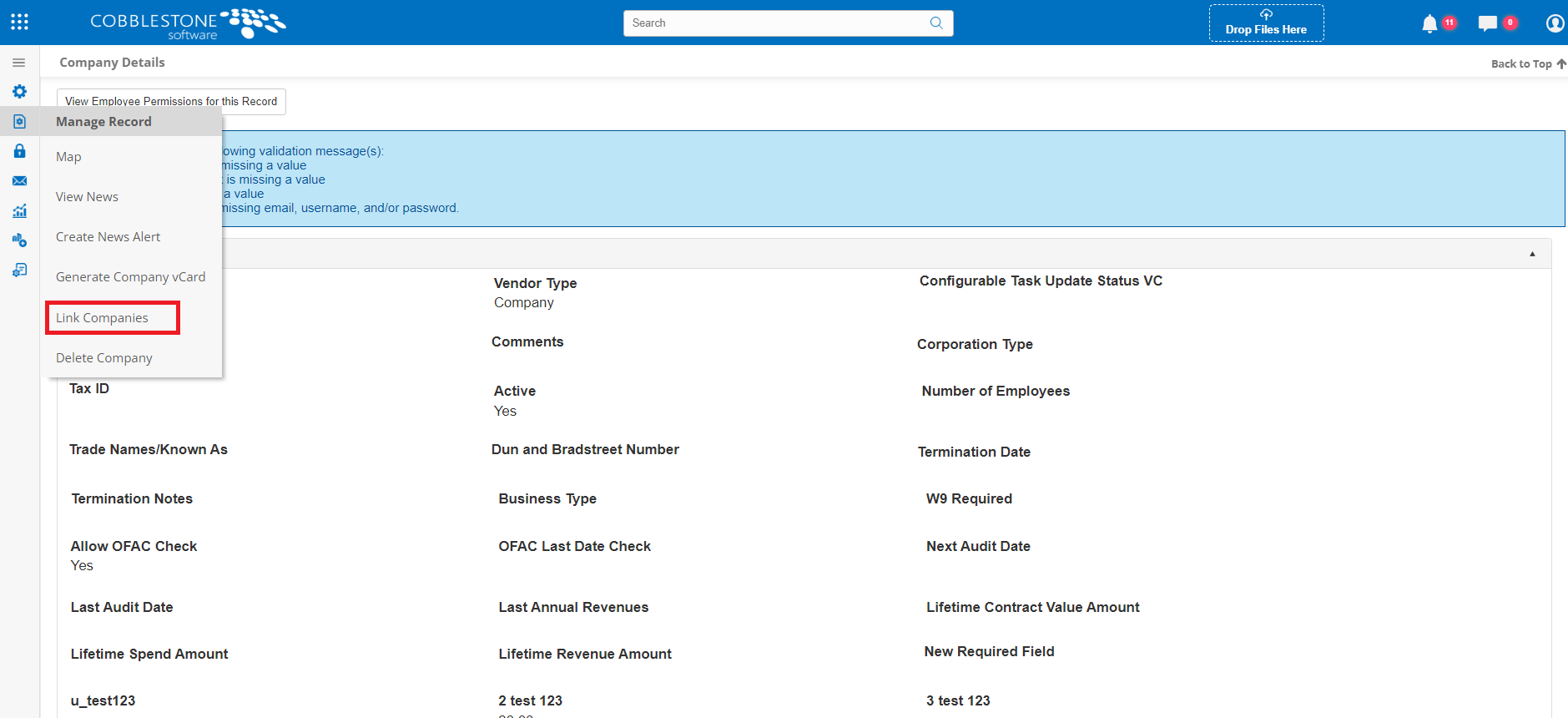Viewport: 1568px width, 718px height.
Task: Open the notifications bell icon
Action: (x=1429, y=23)
